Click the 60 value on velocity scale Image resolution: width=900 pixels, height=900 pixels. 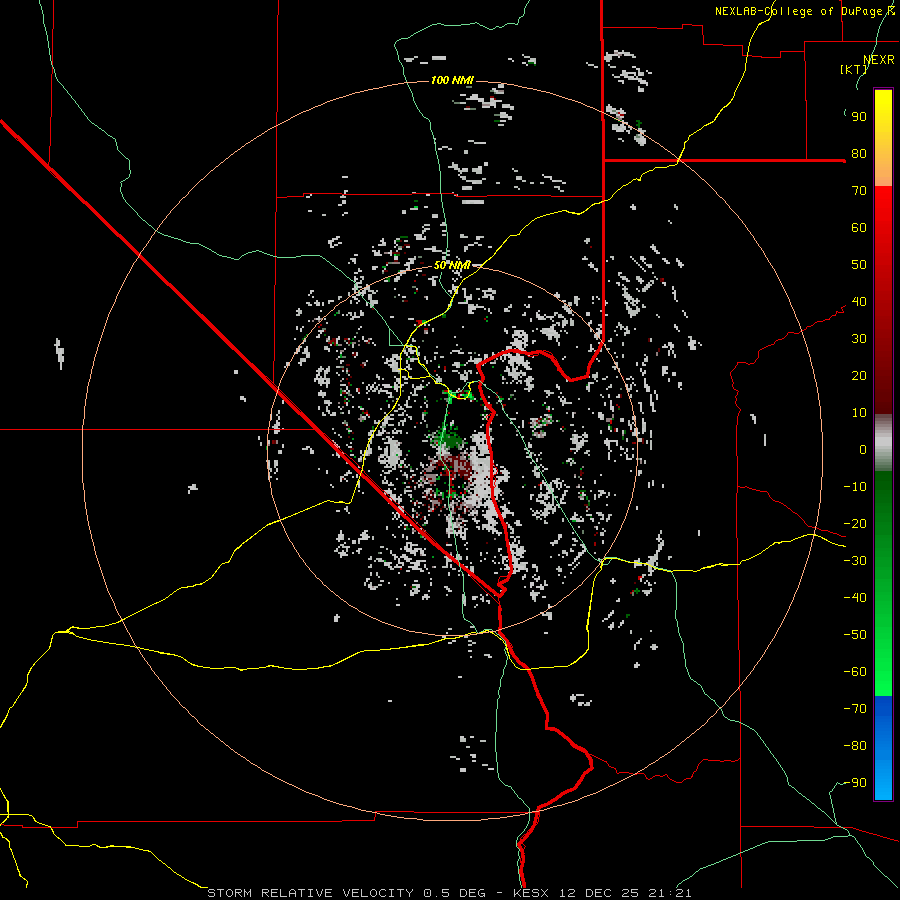859,228
